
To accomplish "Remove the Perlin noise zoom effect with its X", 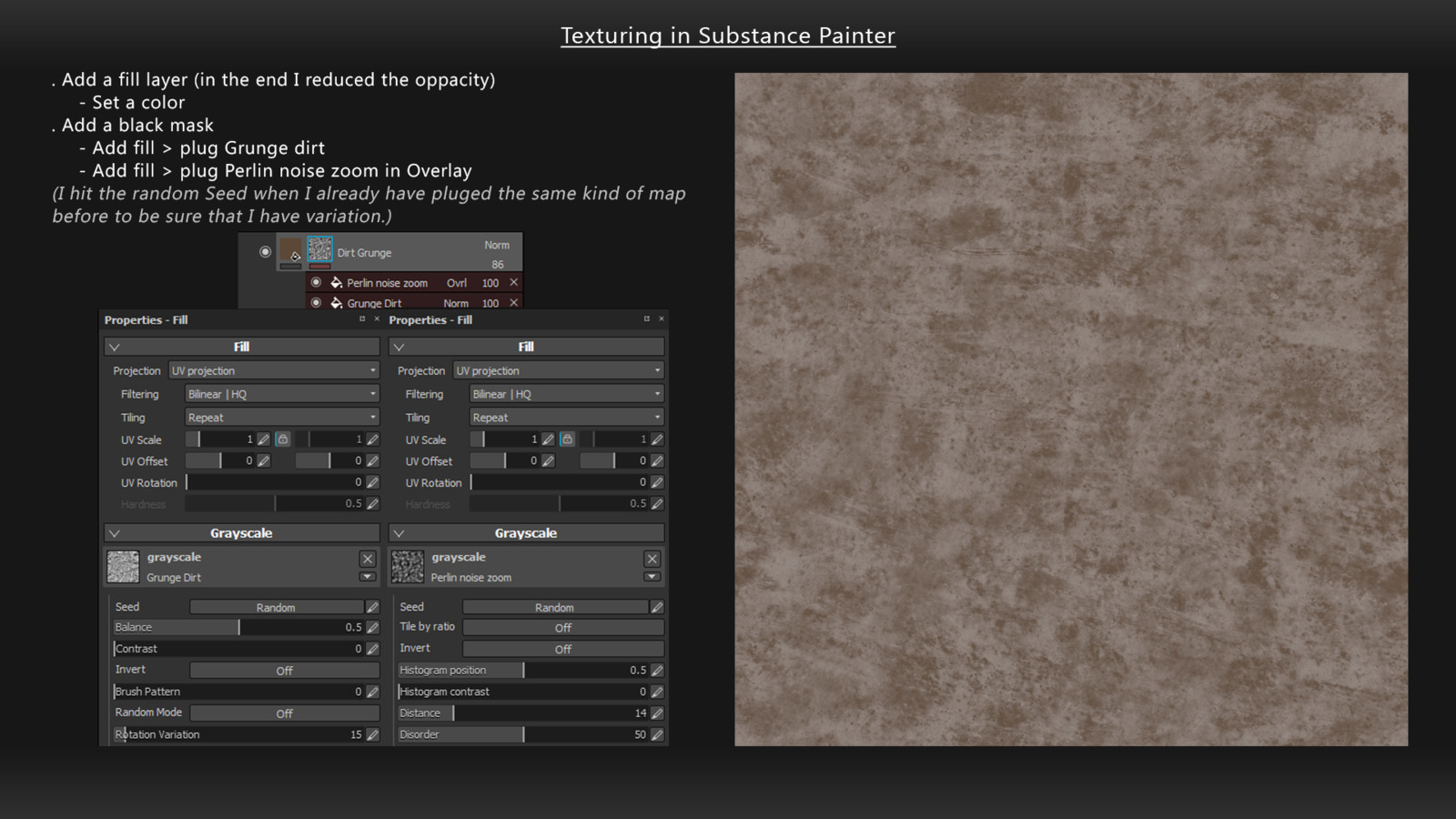I will coord(513,283).
